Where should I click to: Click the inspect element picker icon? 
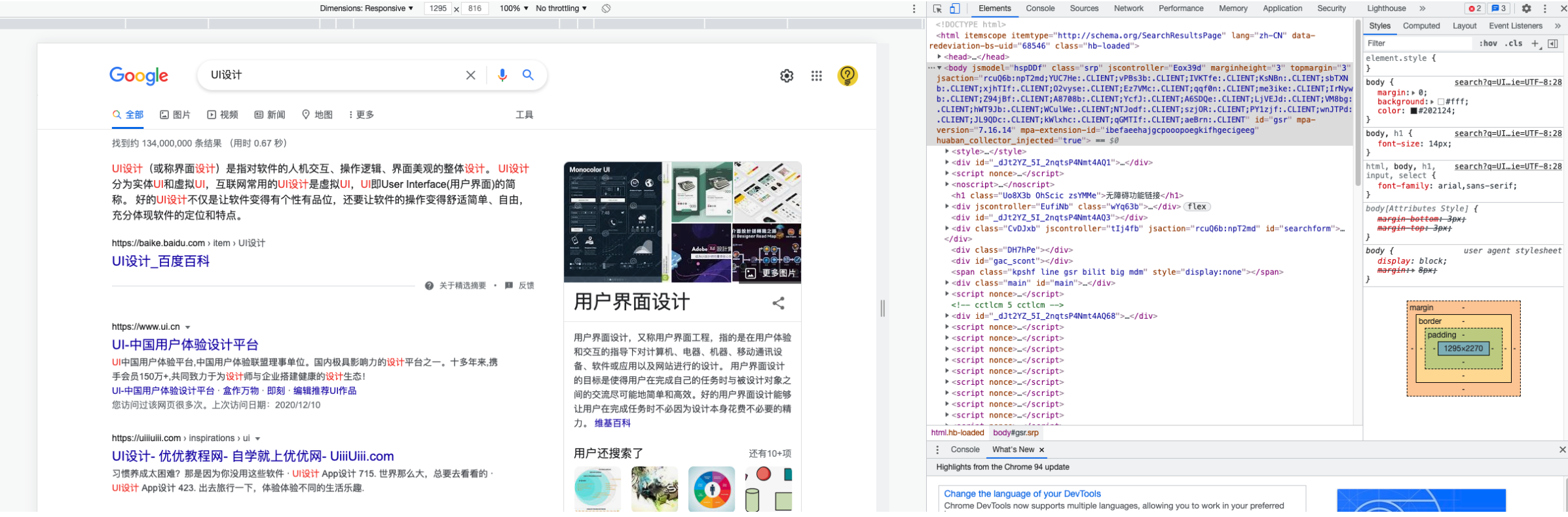point(937,9)
